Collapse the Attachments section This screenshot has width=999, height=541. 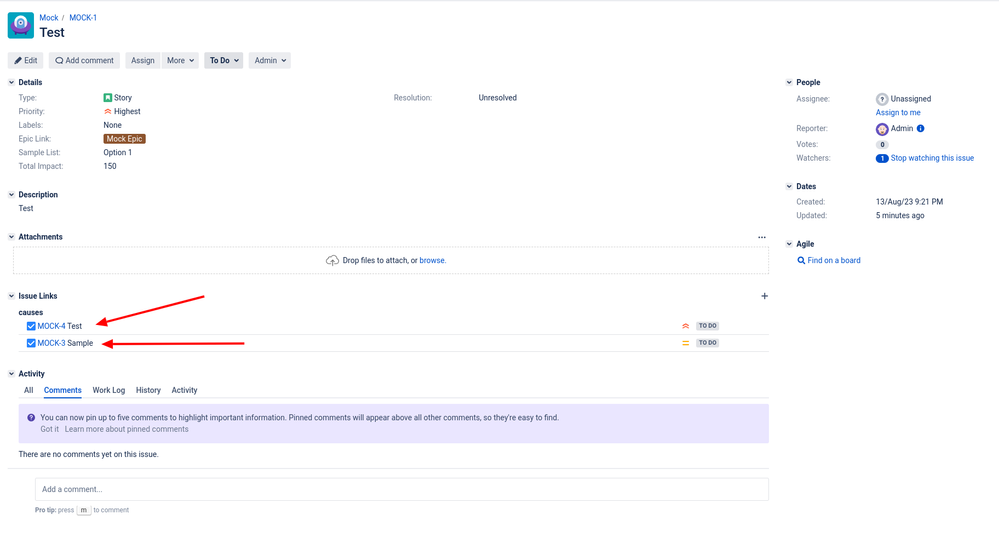click(11, 236)
